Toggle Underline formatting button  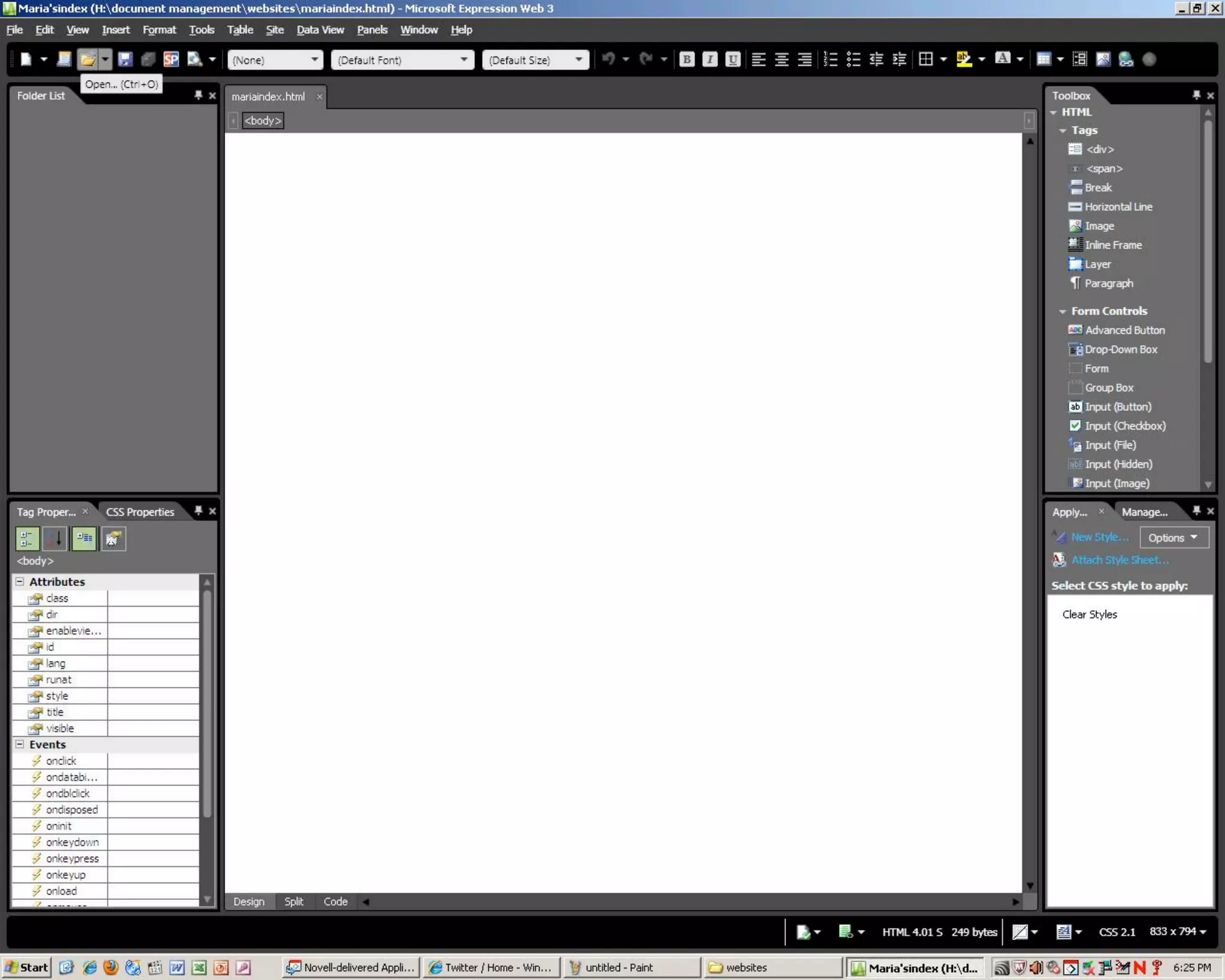(x=732, y=59)
